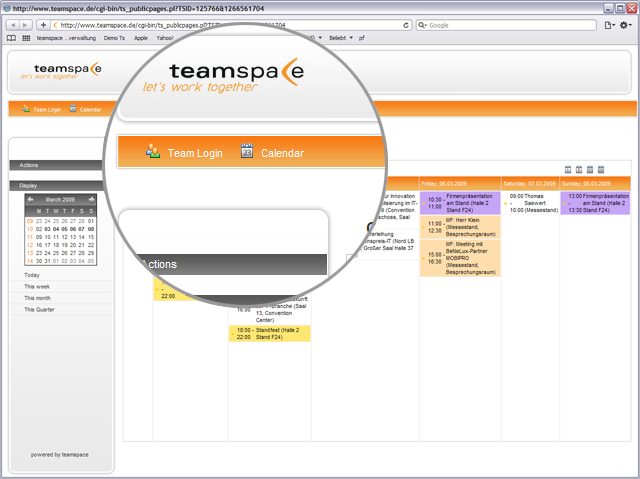
Task: Open Friday 10:30 Firmenpräsentation event
Action: [x=460, y=203]
